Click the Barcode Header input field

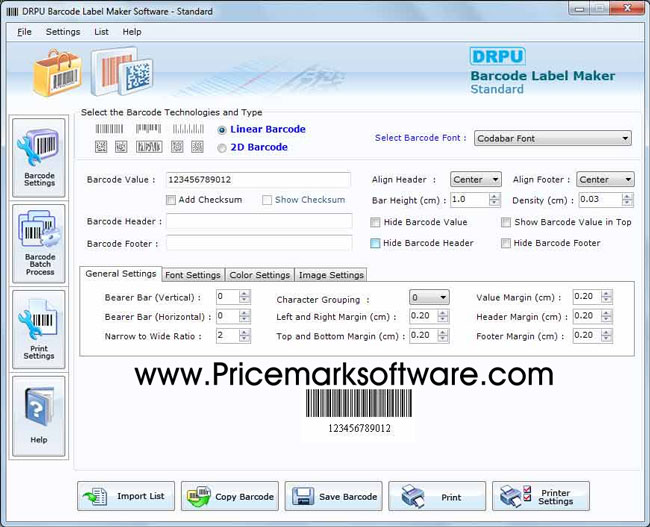click(259, 221)
